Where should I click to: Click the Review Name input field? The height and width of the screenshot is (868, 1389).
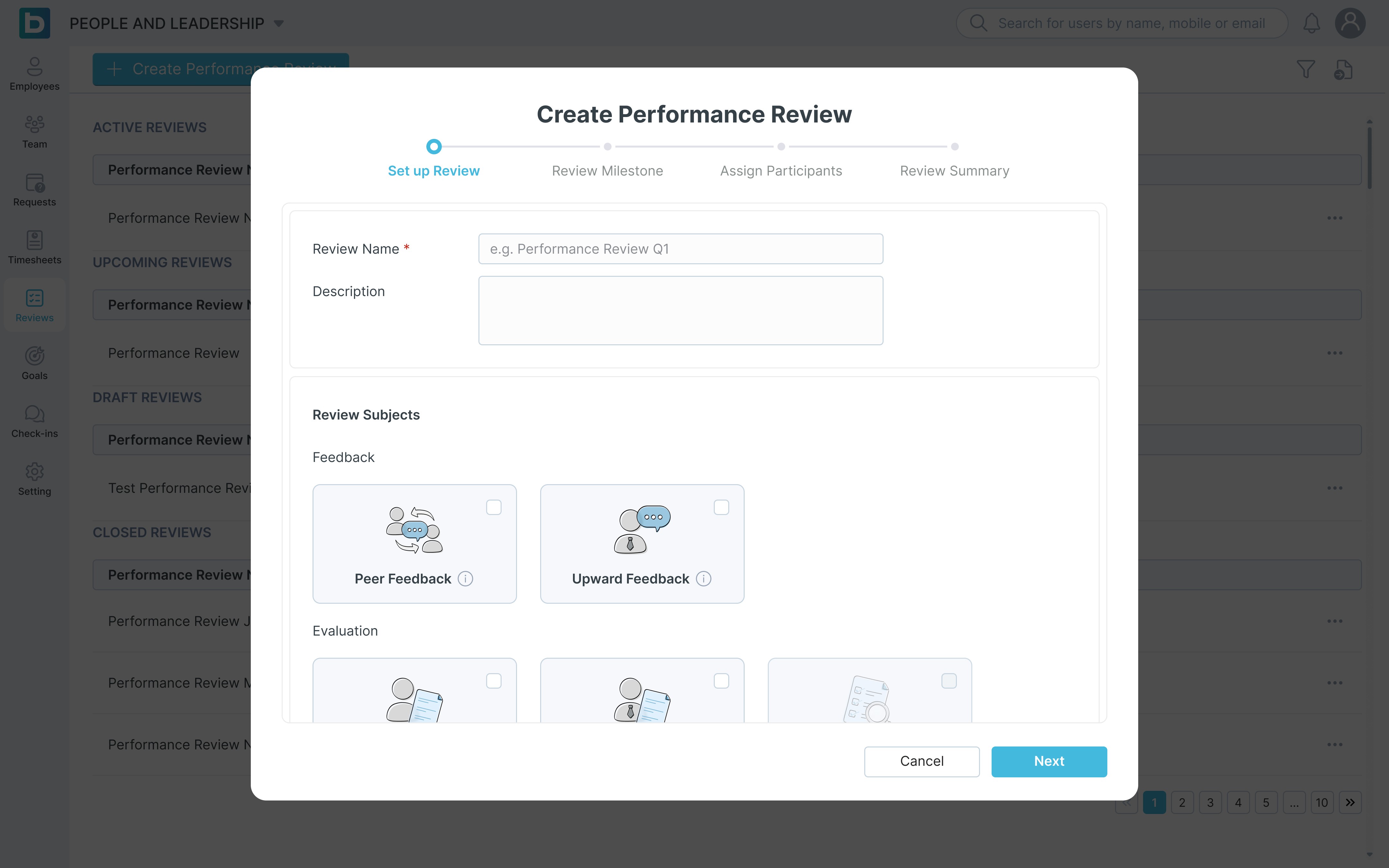pyautogui.click(x=681, y=249)
